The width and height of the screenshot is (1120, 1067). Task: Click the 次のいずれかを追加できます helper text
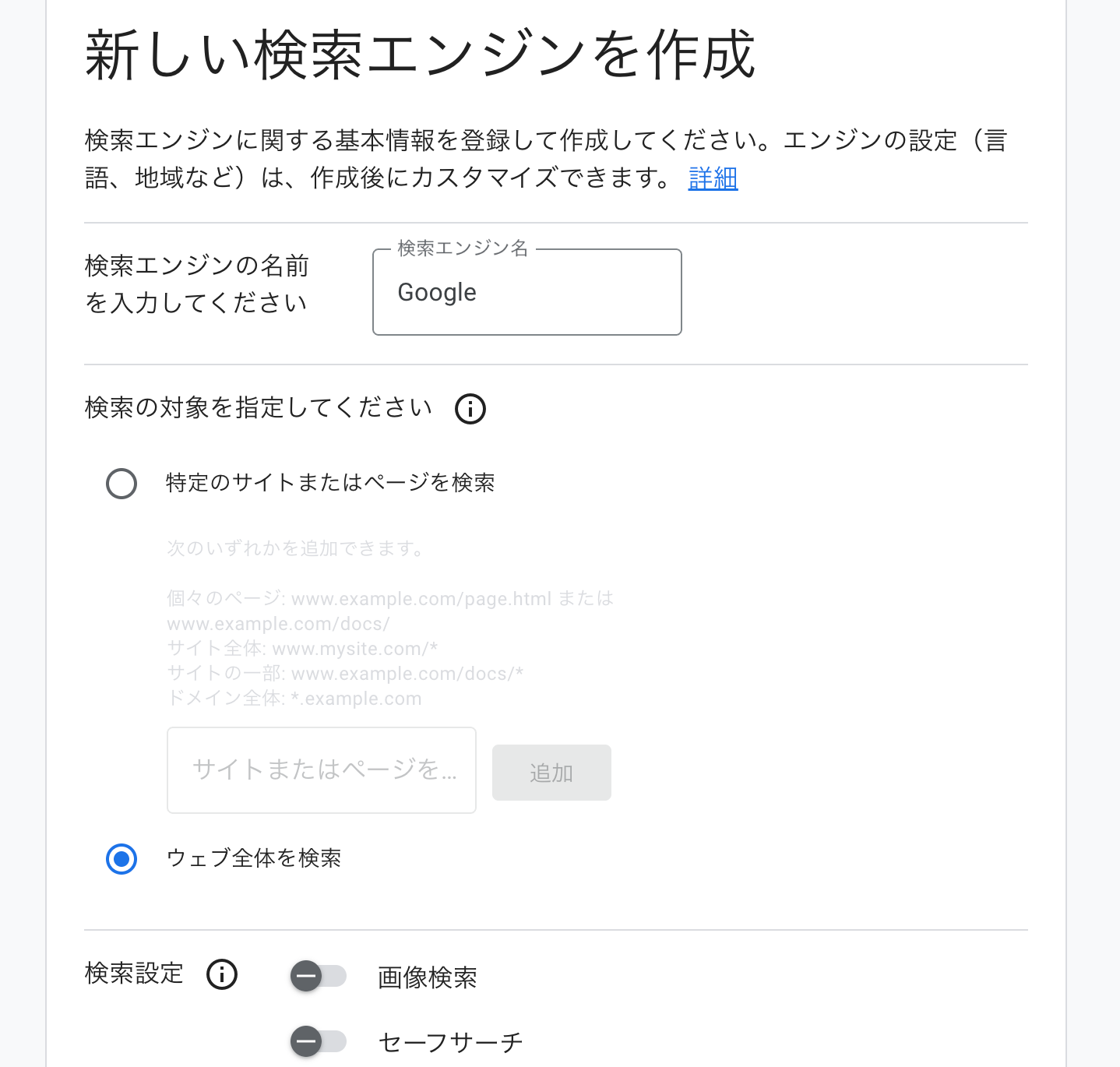[x=296, y=548]
